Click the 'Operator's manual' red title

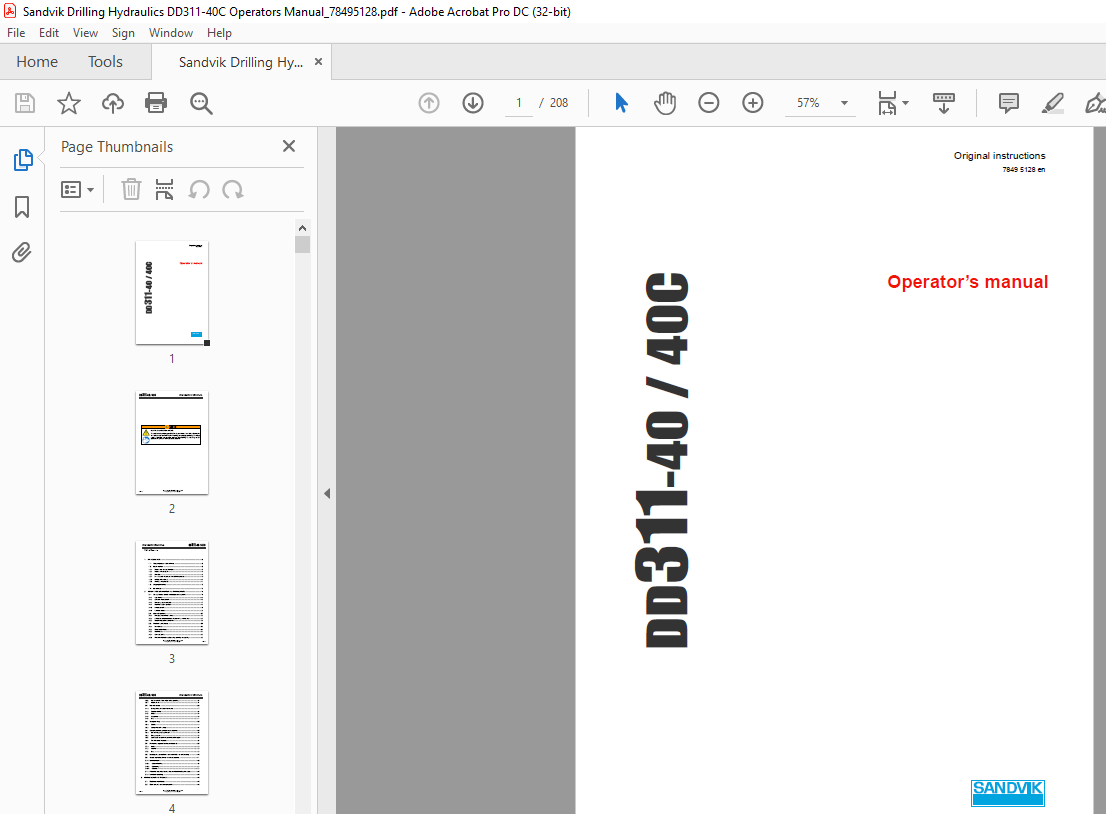click(967, 282)
